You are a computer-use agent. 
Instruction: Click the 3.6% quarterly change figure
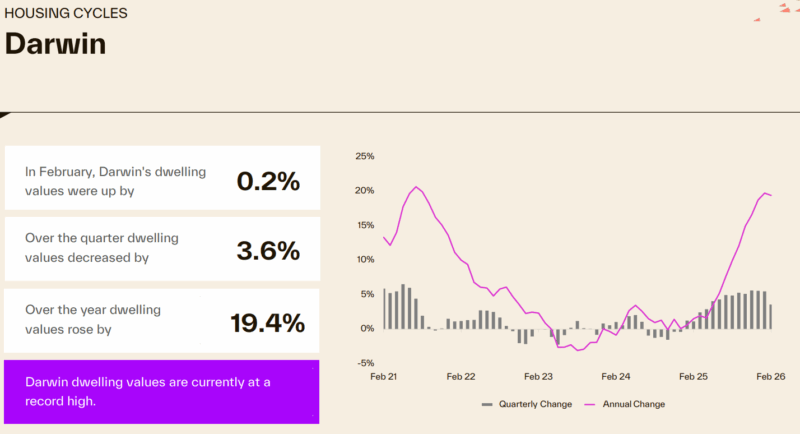coord(268,251)
